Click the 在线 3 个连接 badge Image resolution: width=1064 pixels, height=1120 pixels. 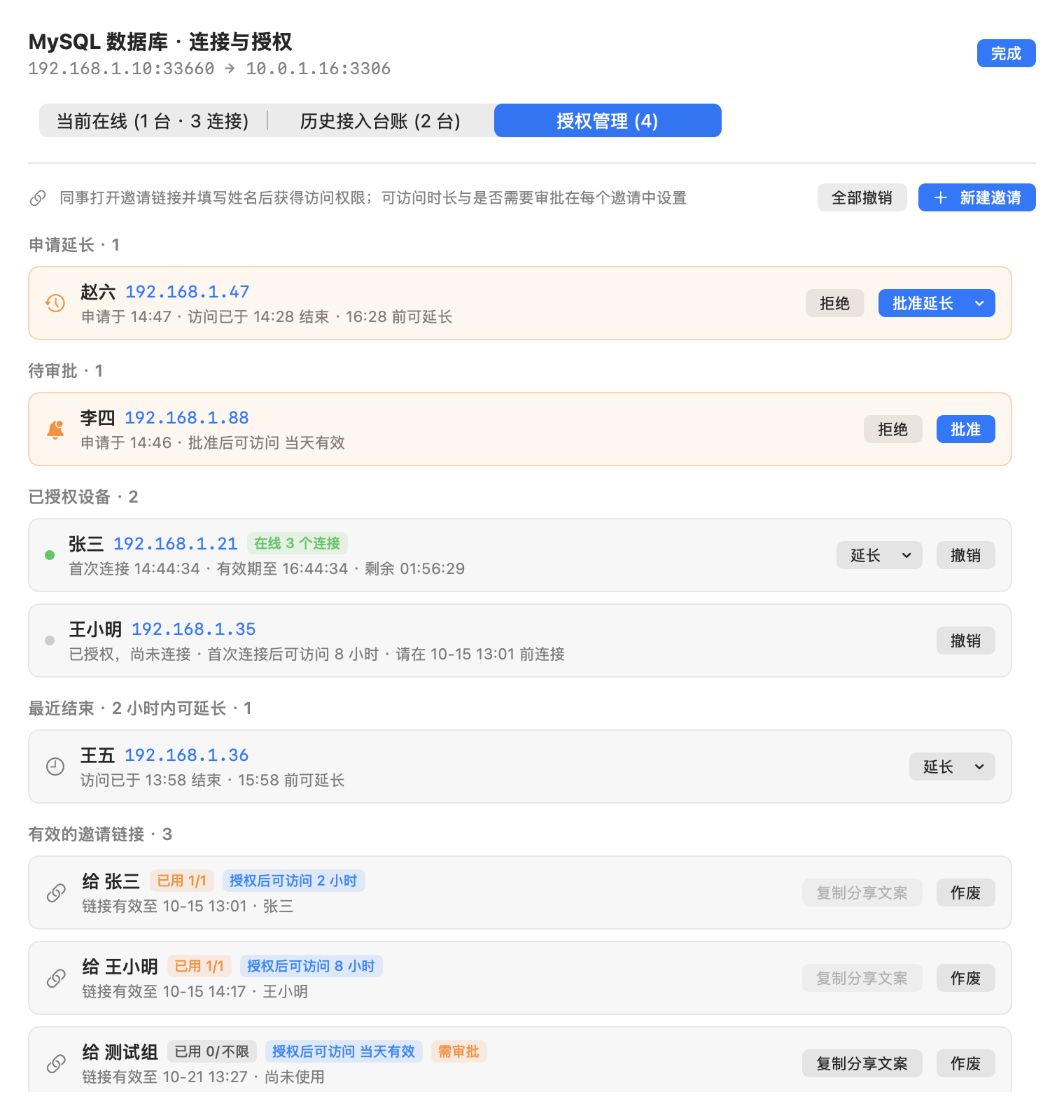pos(297,543)
